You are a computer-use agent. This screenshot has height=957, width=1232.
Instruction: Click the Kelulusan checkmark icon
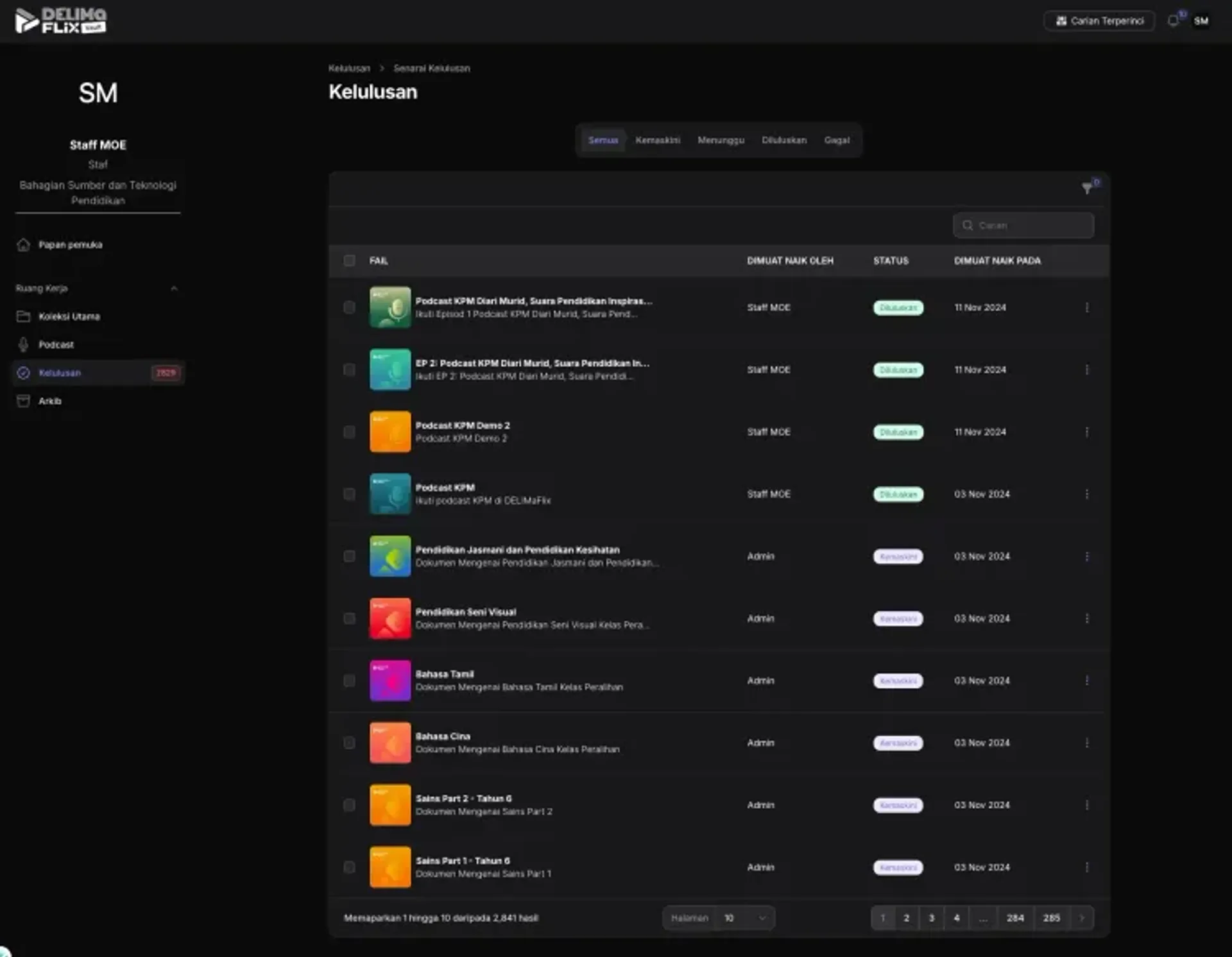tap(24, 373)
